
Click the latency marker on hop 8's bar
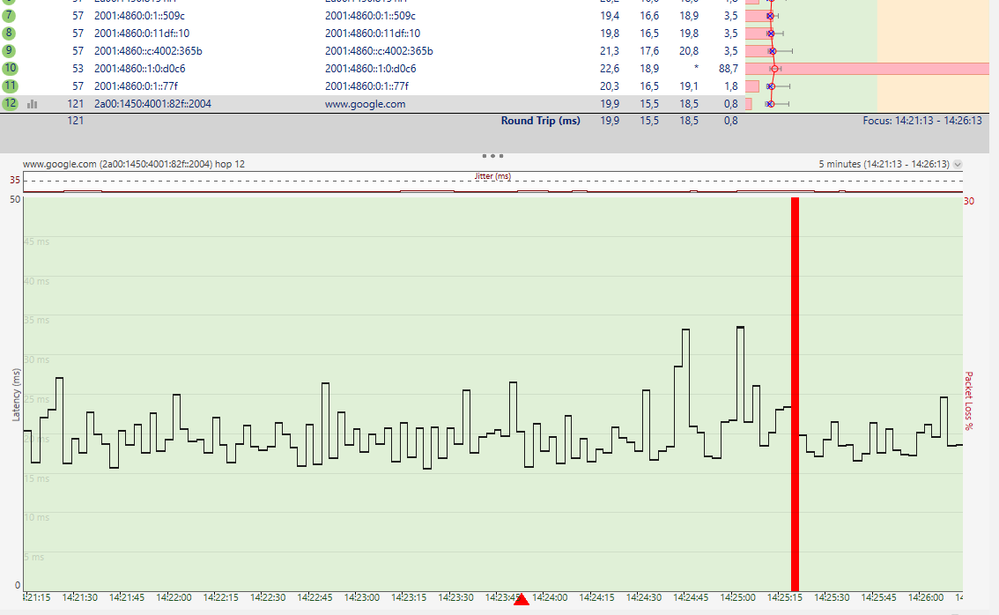pyautogui.click(x=770, y=33)
